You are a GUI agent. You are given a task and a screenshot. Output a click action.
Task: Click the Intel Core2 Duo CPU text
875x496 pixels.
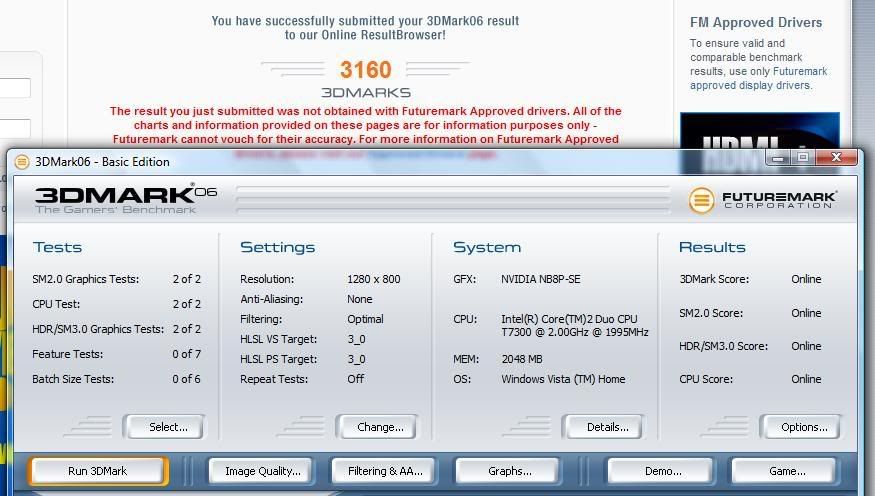(574, 325)
